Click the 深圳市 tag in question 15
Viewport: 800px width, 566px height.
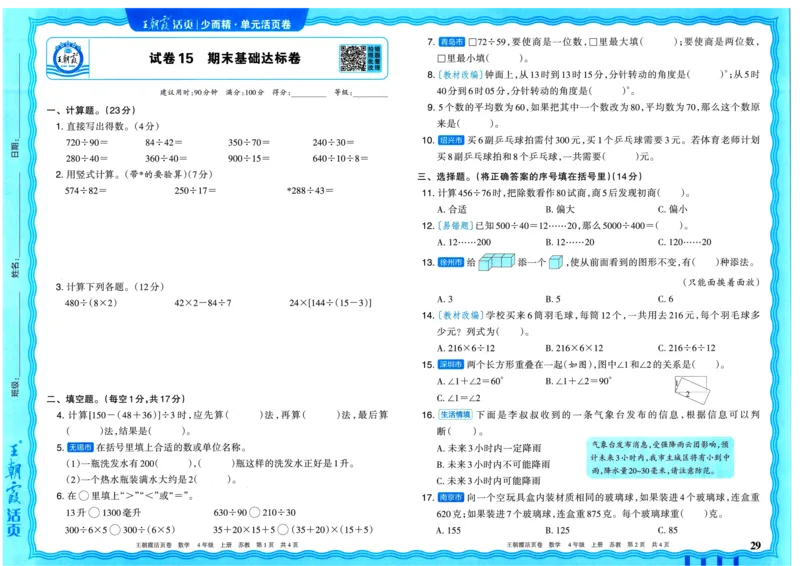[x=452, y=364]
